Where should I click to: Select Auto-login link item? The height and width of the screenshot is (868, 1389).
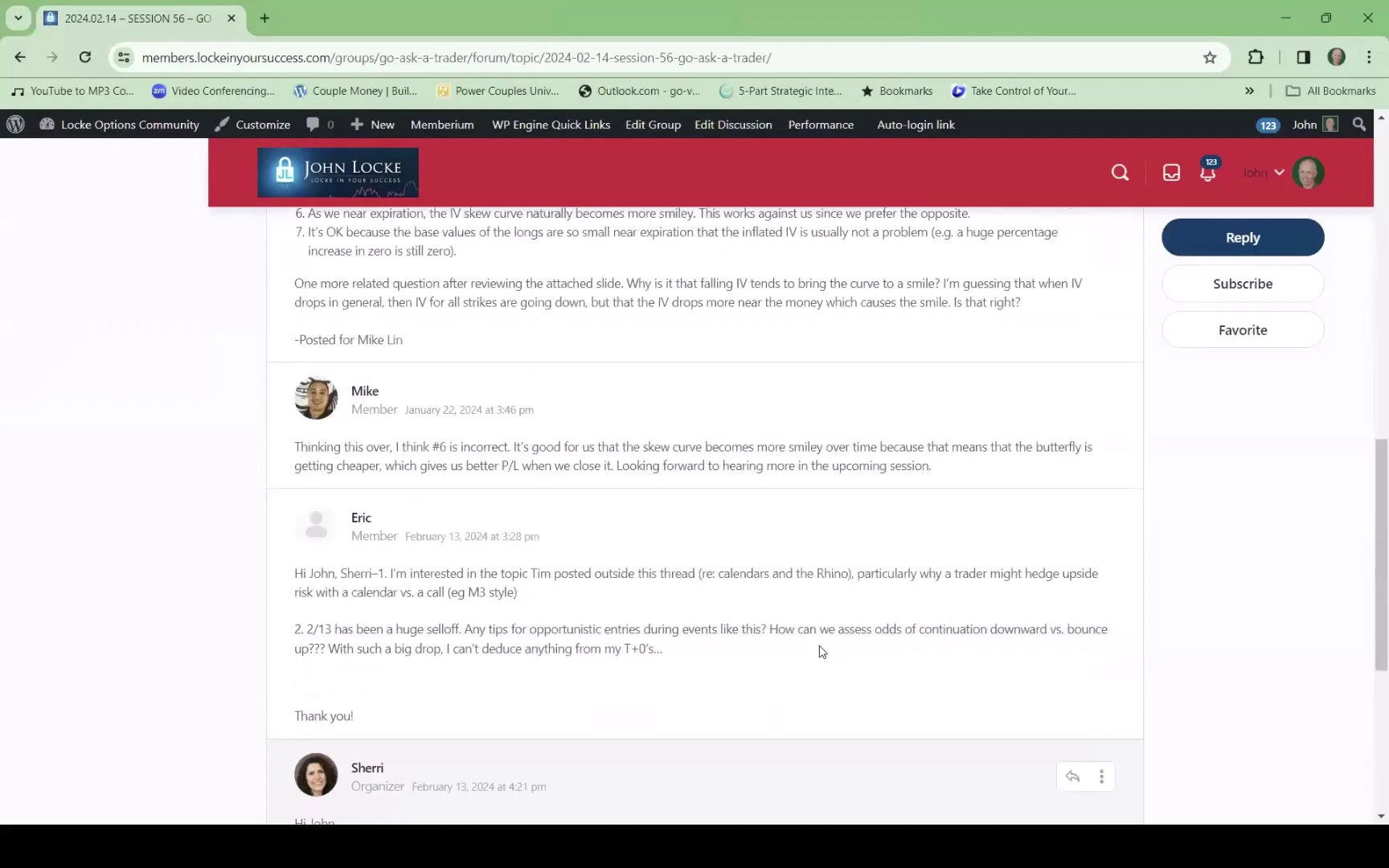tap(916, 125)
